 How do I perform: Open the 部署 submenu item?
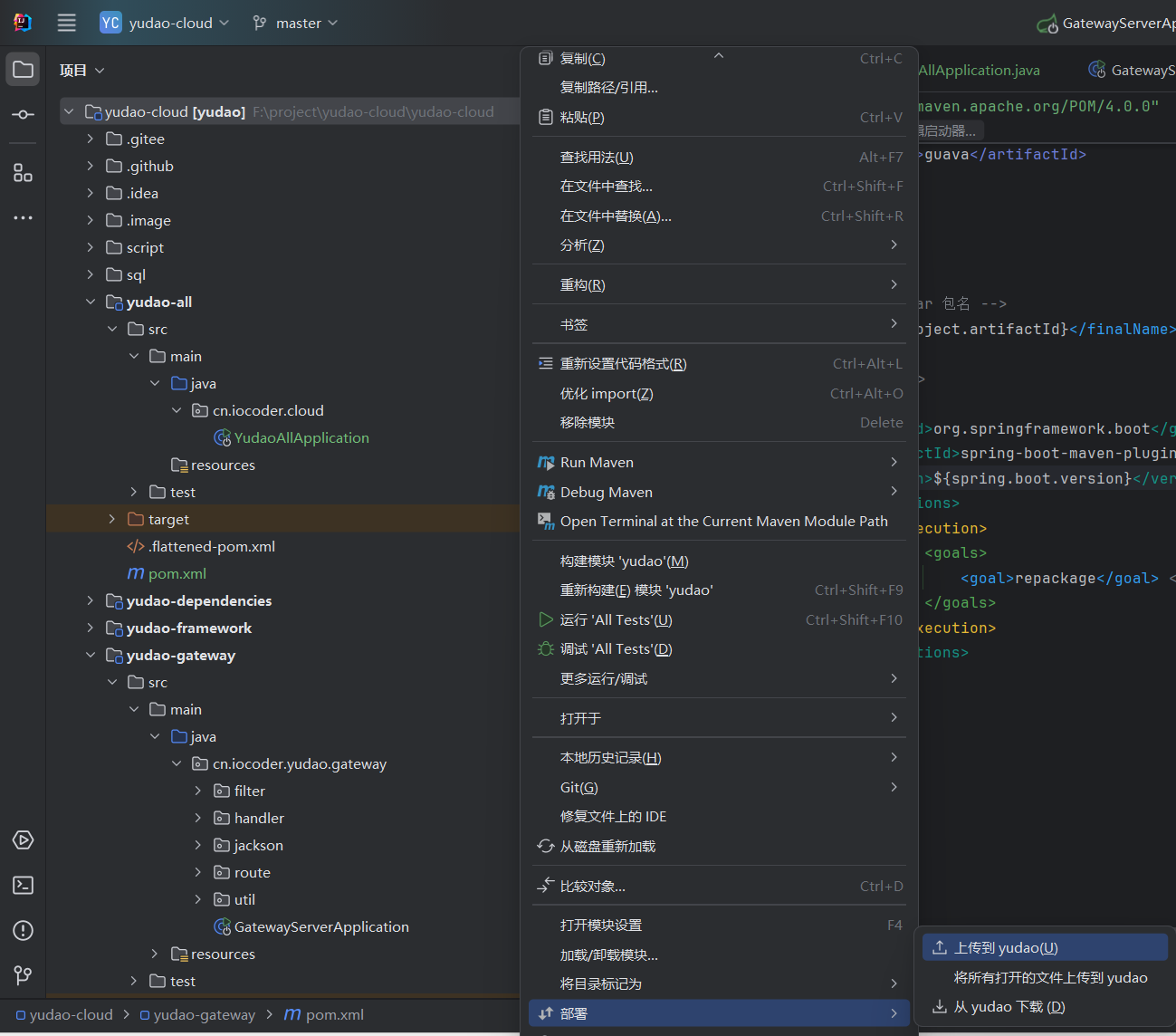pos(720,1014)
